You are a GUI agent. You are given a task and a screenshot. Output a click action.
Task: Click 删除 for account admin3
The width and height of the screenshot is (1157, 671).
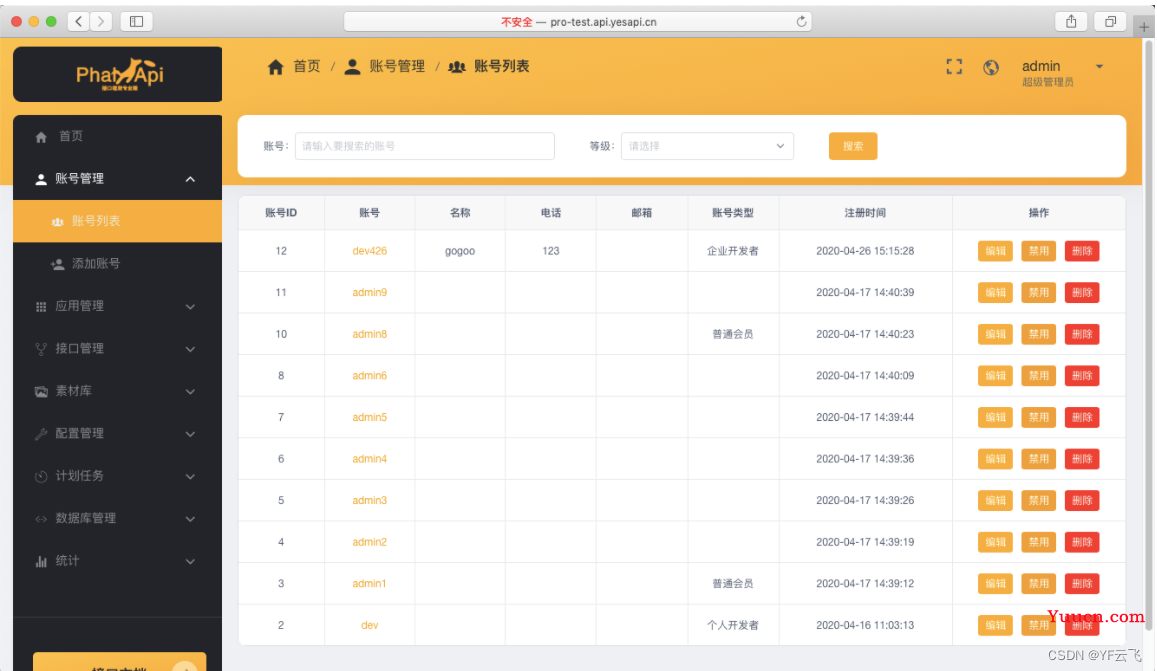tap(1082, 500)
